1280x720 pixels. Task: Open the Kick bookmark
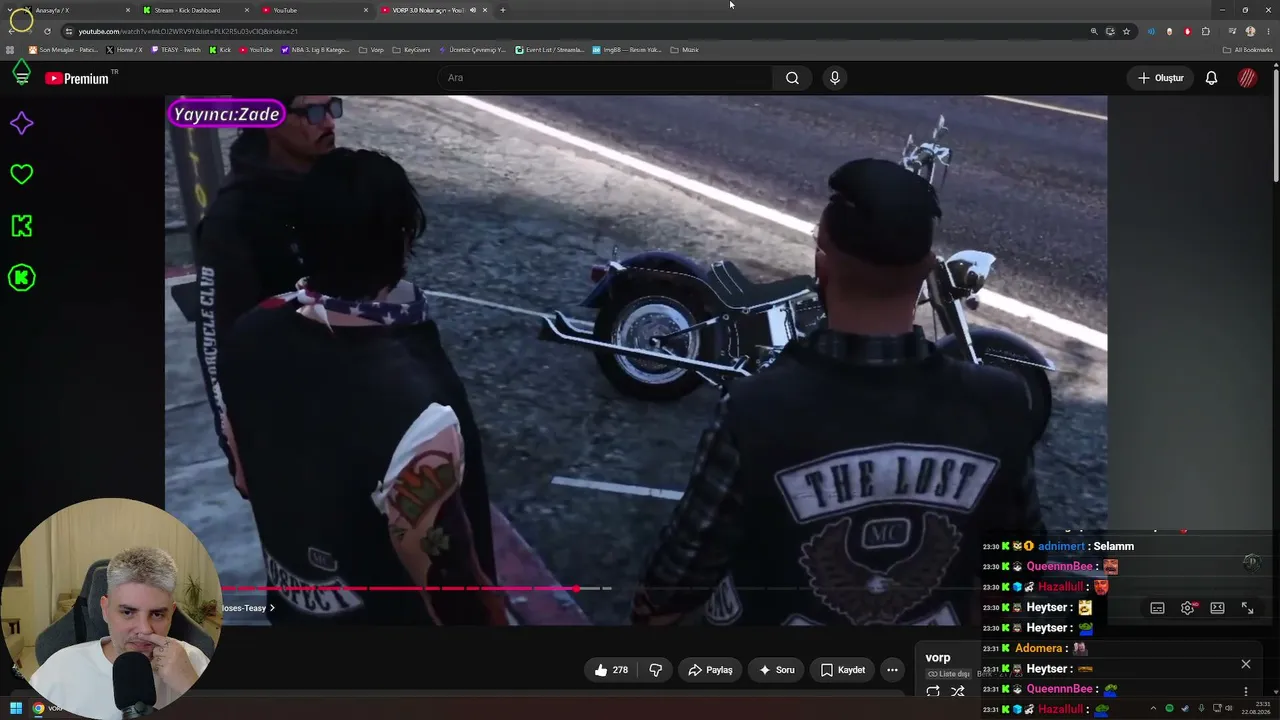[x=220, y=50]
